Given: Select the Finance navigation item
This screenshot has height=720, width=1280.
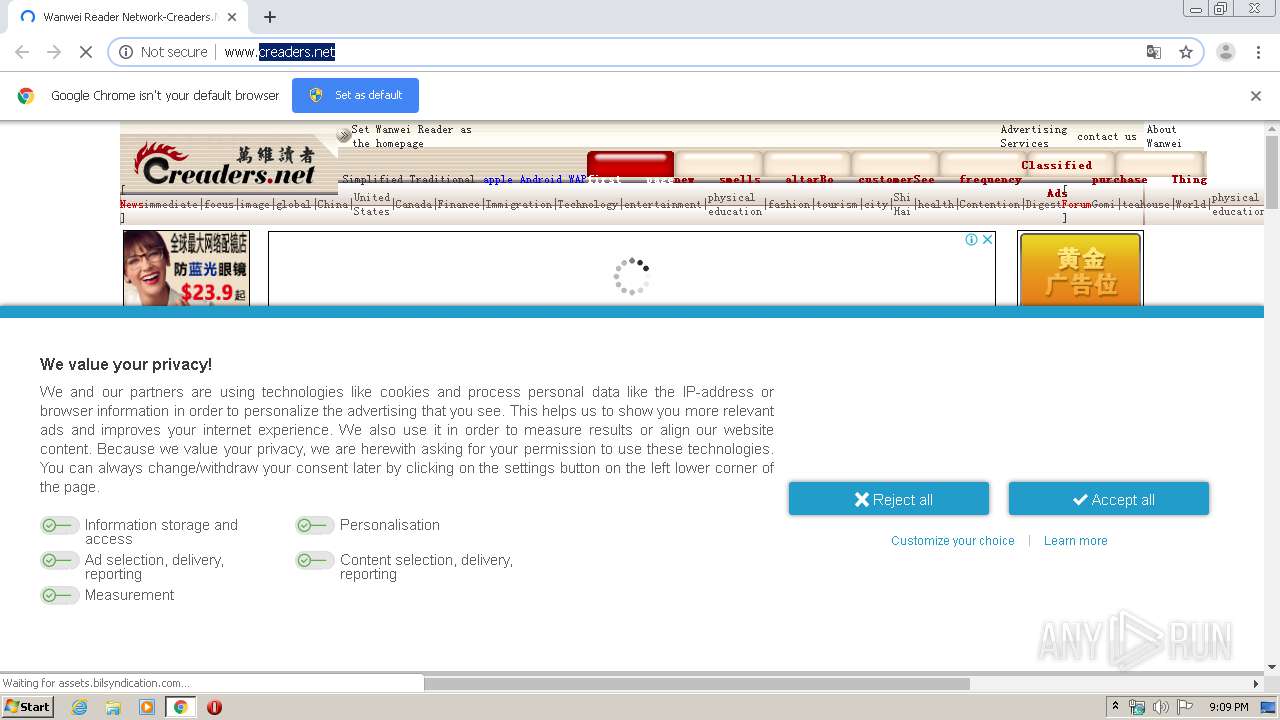Looking at the screenshot, I should 459,204.
